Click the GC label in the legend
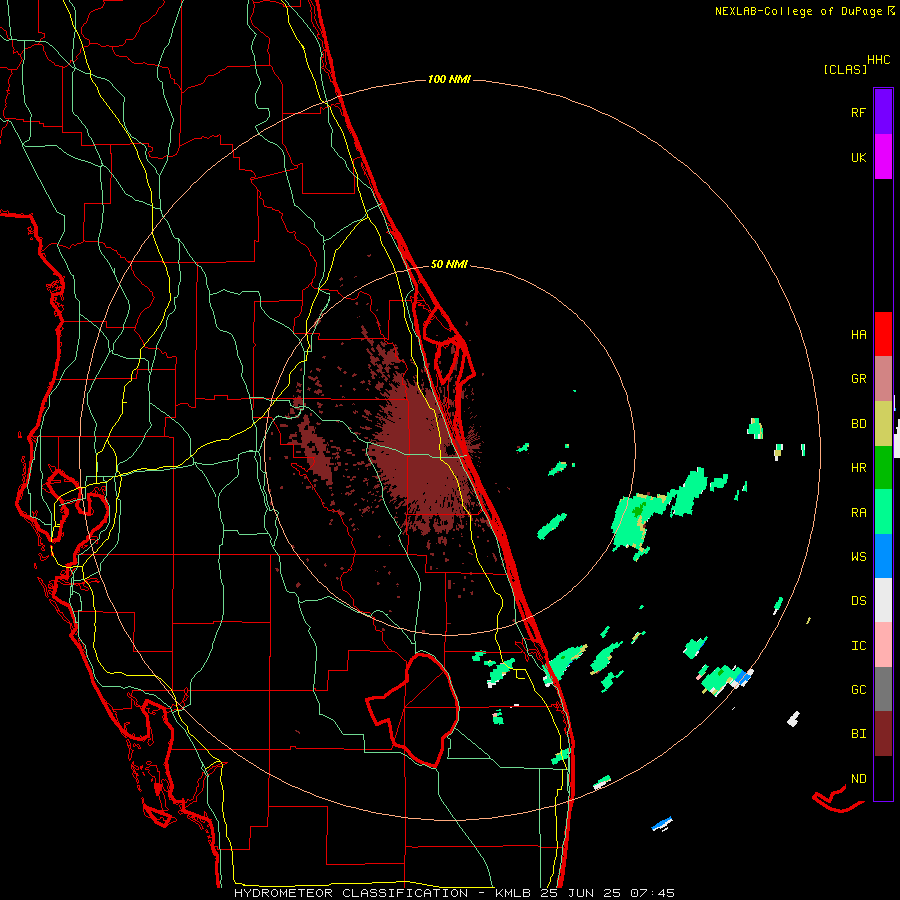Screen dimensions: 900x900 [858, 690]
